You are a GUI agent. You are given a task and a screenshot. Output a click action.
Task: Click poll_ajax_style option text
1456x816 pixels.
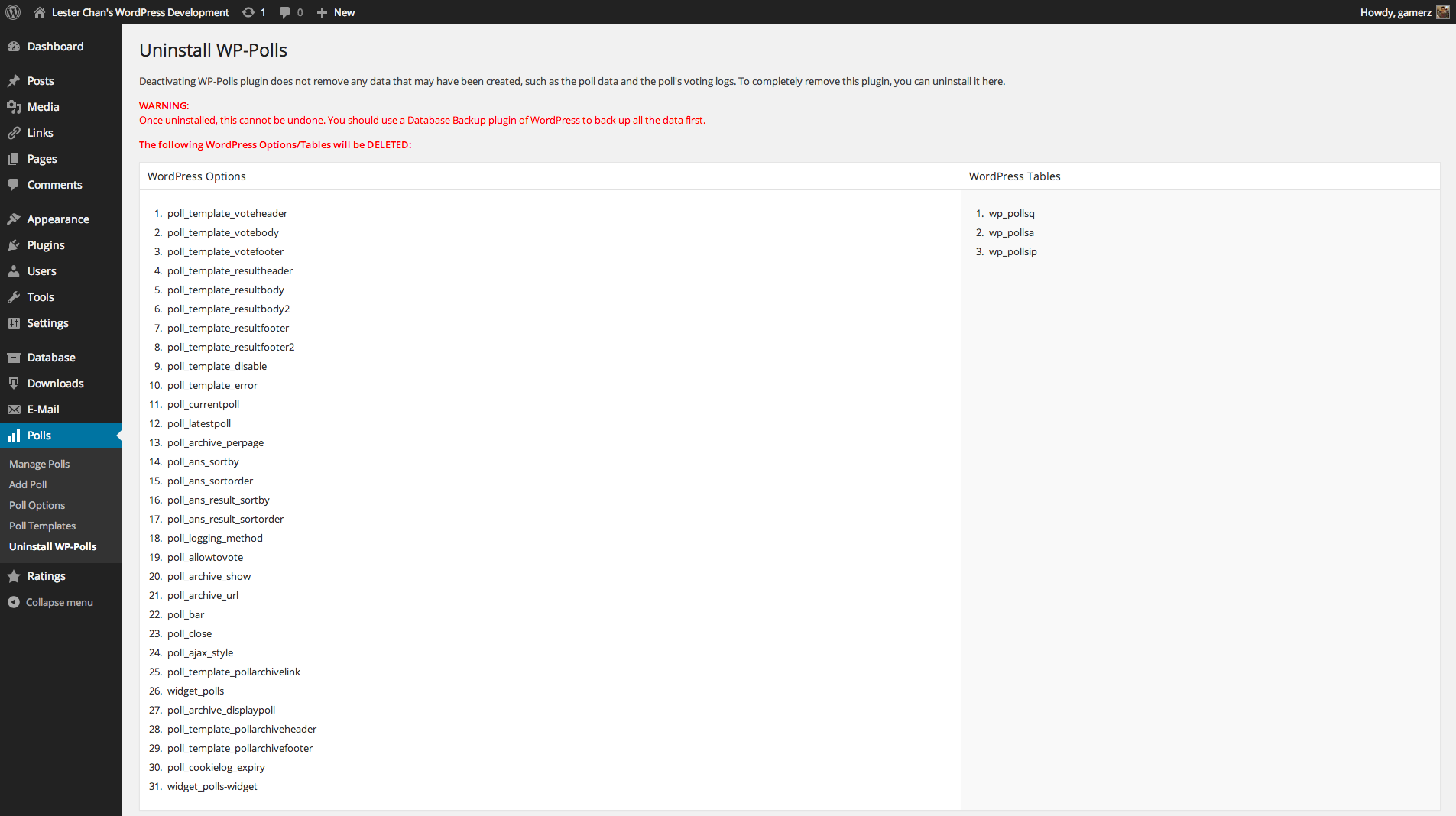[x=200, y=652]
